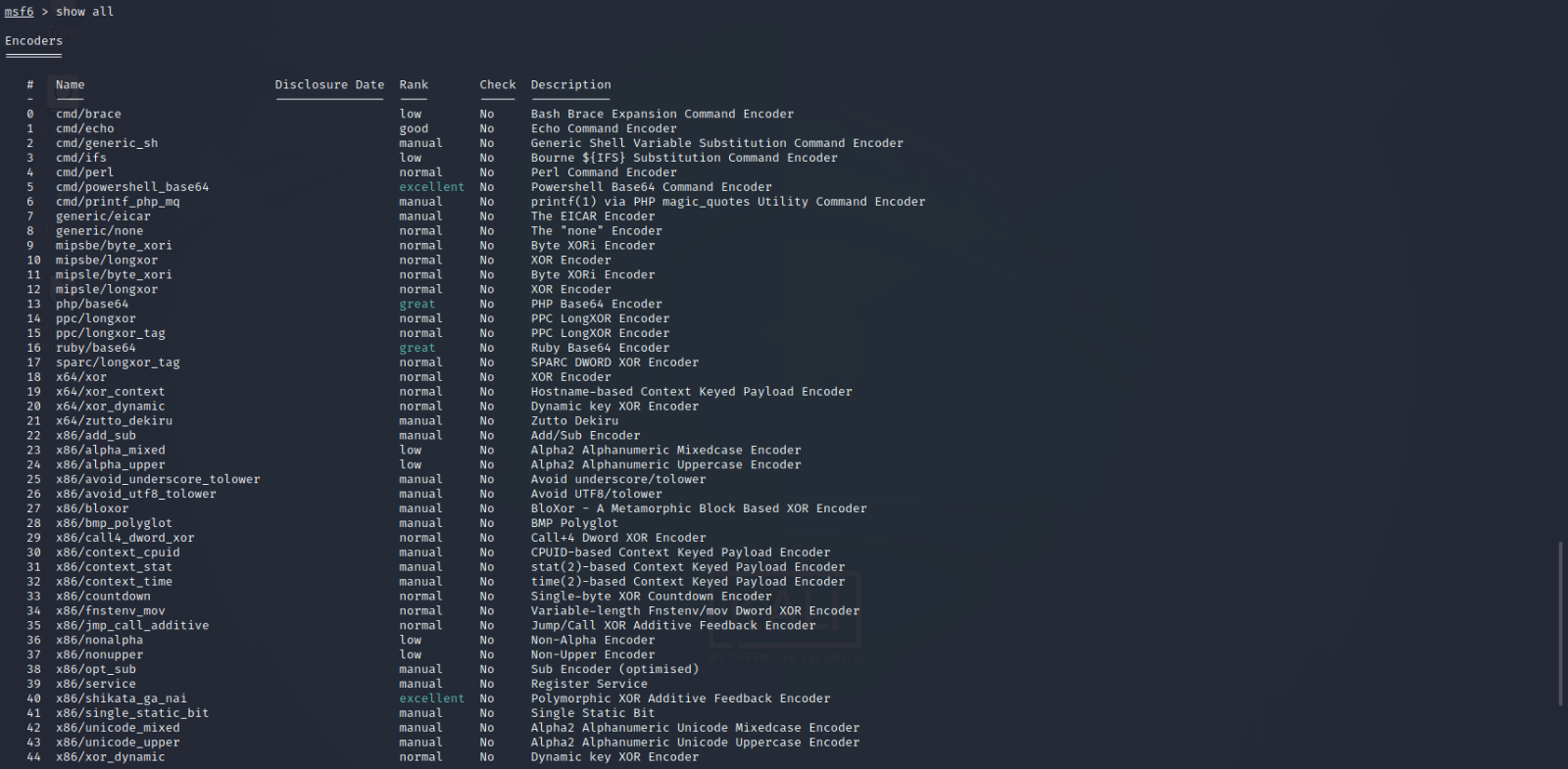Click 'great' rank of ruby/base64
This screenshot has width=1568, height=769.
click(x=417, y=348)
